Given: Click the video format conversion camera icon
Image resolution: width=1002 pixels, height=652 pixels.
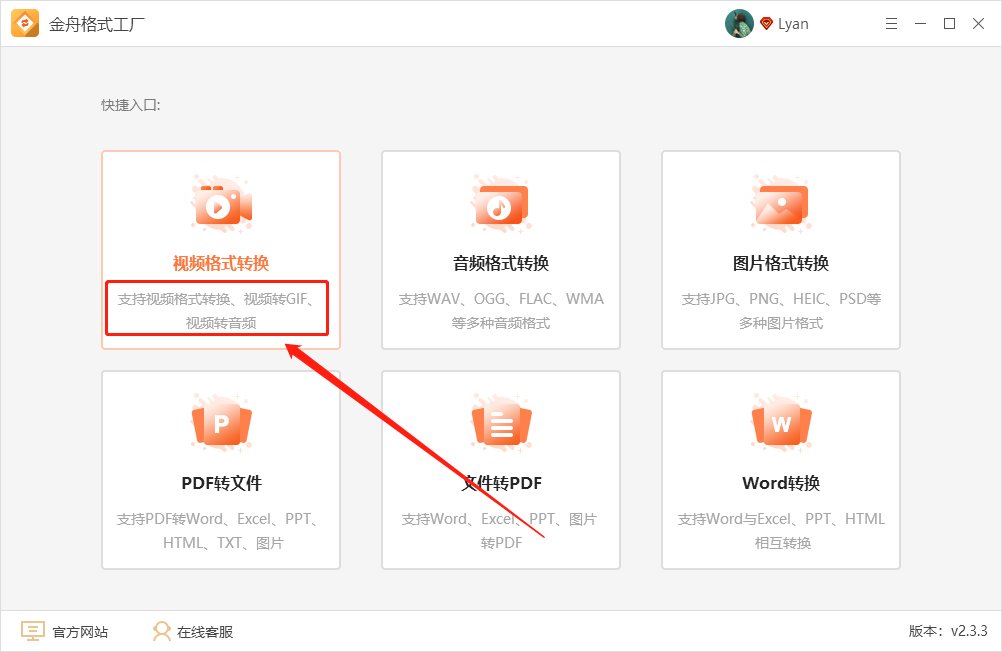Looking at the screenshot, I should pos(221,204).
